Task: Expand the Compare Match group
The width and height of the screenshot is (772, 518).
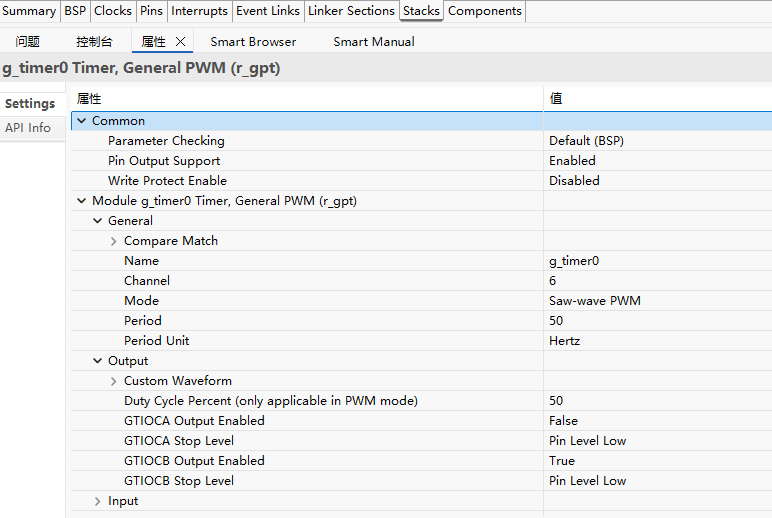Action: (x=113, y=241)
